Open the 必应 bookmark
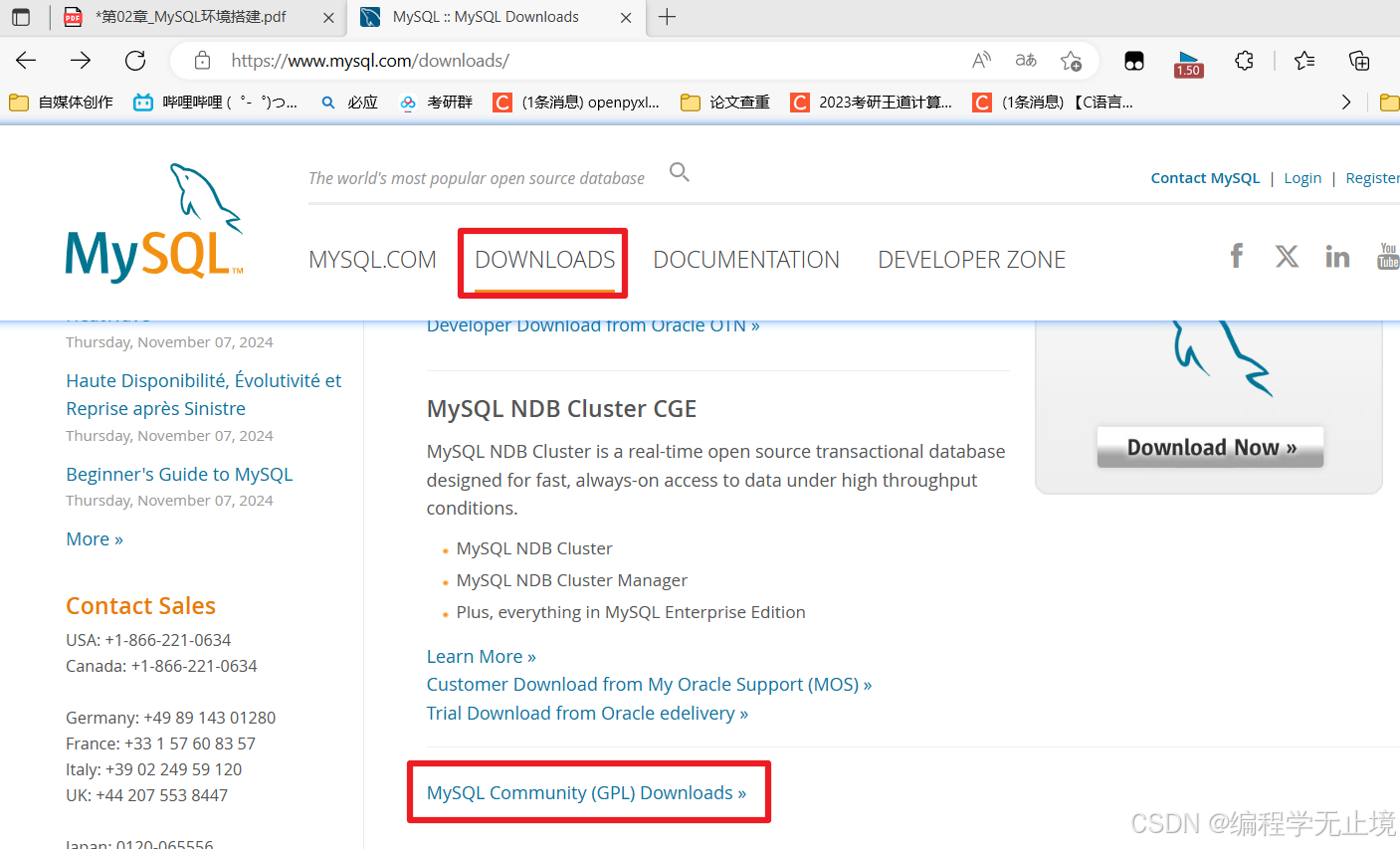The height and width of the screenshot is (849, 1400). pos(349,103)
